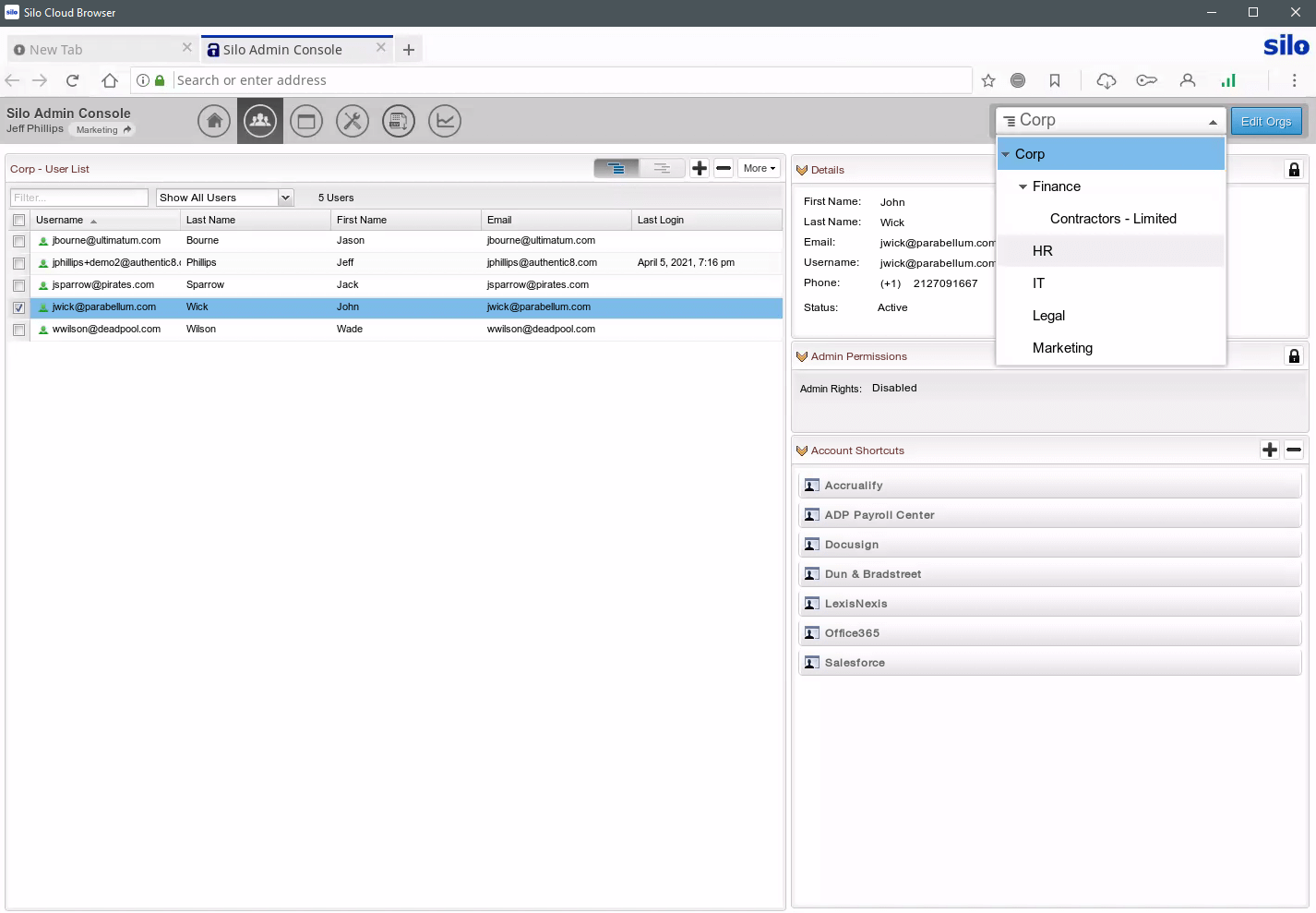Viewport: 1316px width, 913px height.
Task: Click the Edit Orgs button
Action: [1266, 121]
